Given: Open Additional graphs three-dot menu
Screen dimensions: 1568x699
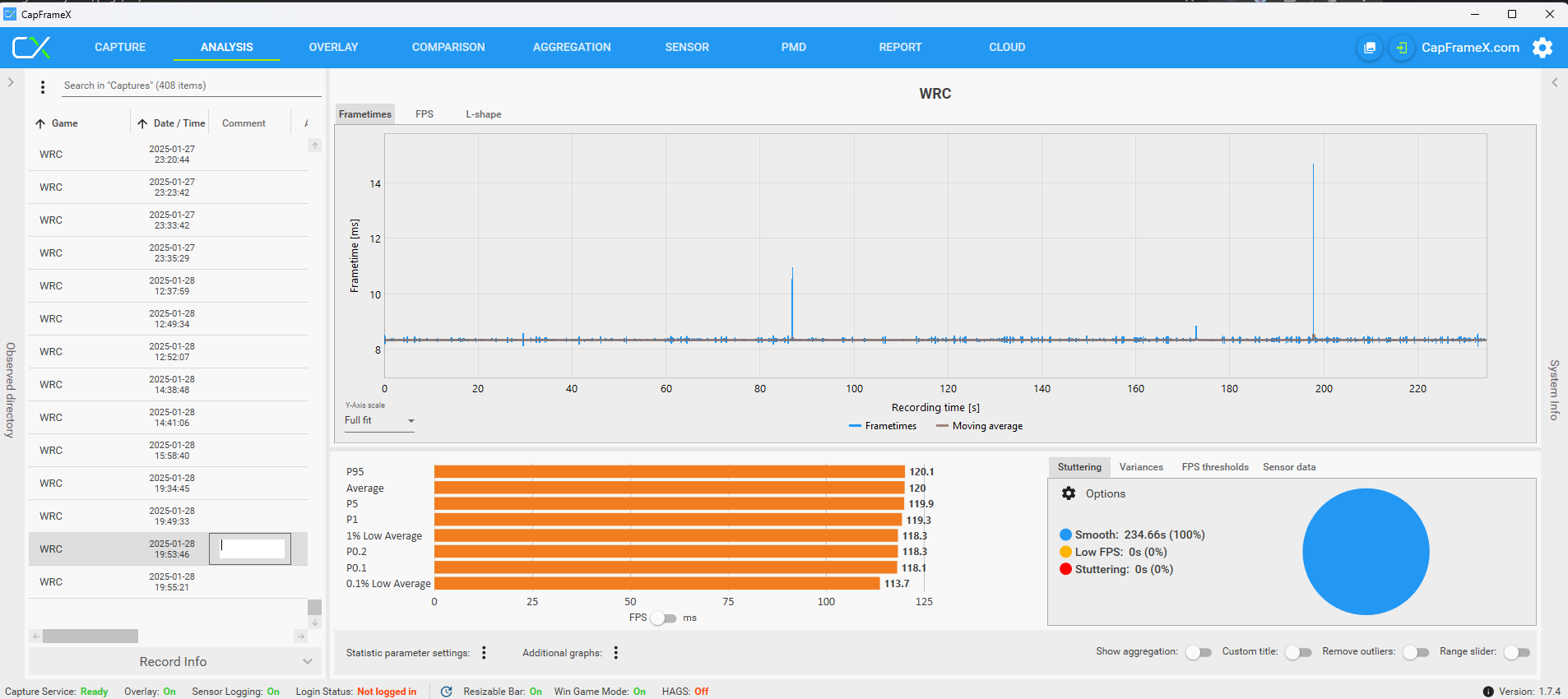Looking at the screenshot, I should pos(615,653).
